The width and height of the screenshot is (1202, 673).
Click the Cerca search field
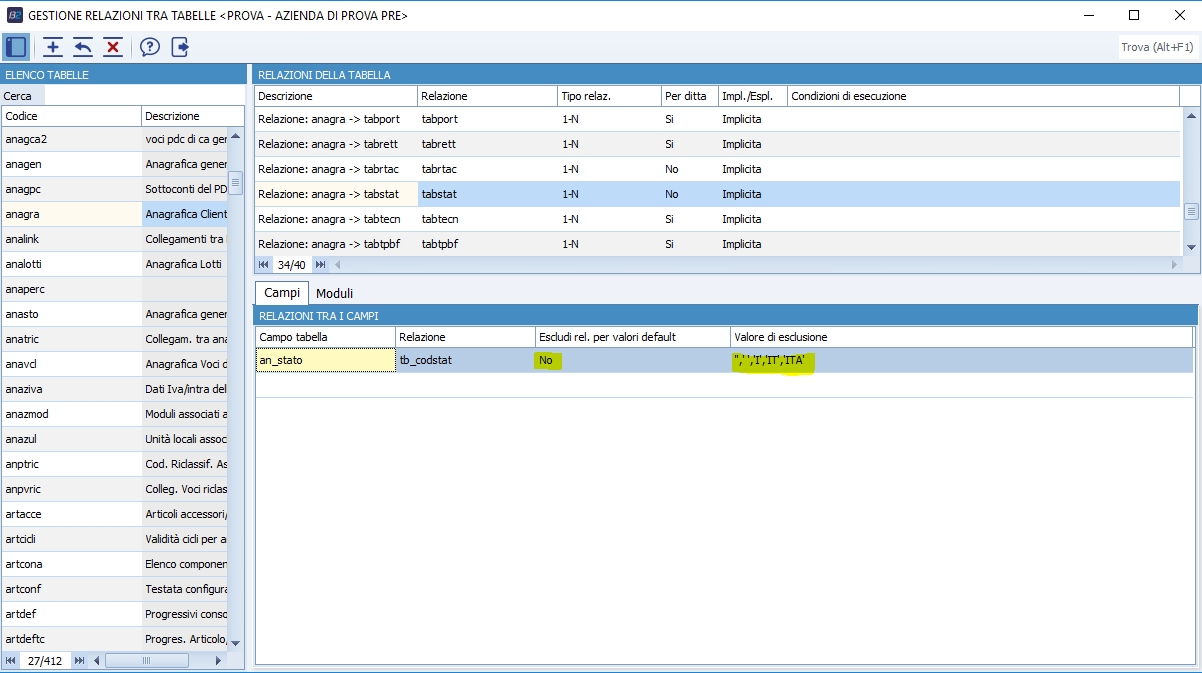[x=140, y=96]
